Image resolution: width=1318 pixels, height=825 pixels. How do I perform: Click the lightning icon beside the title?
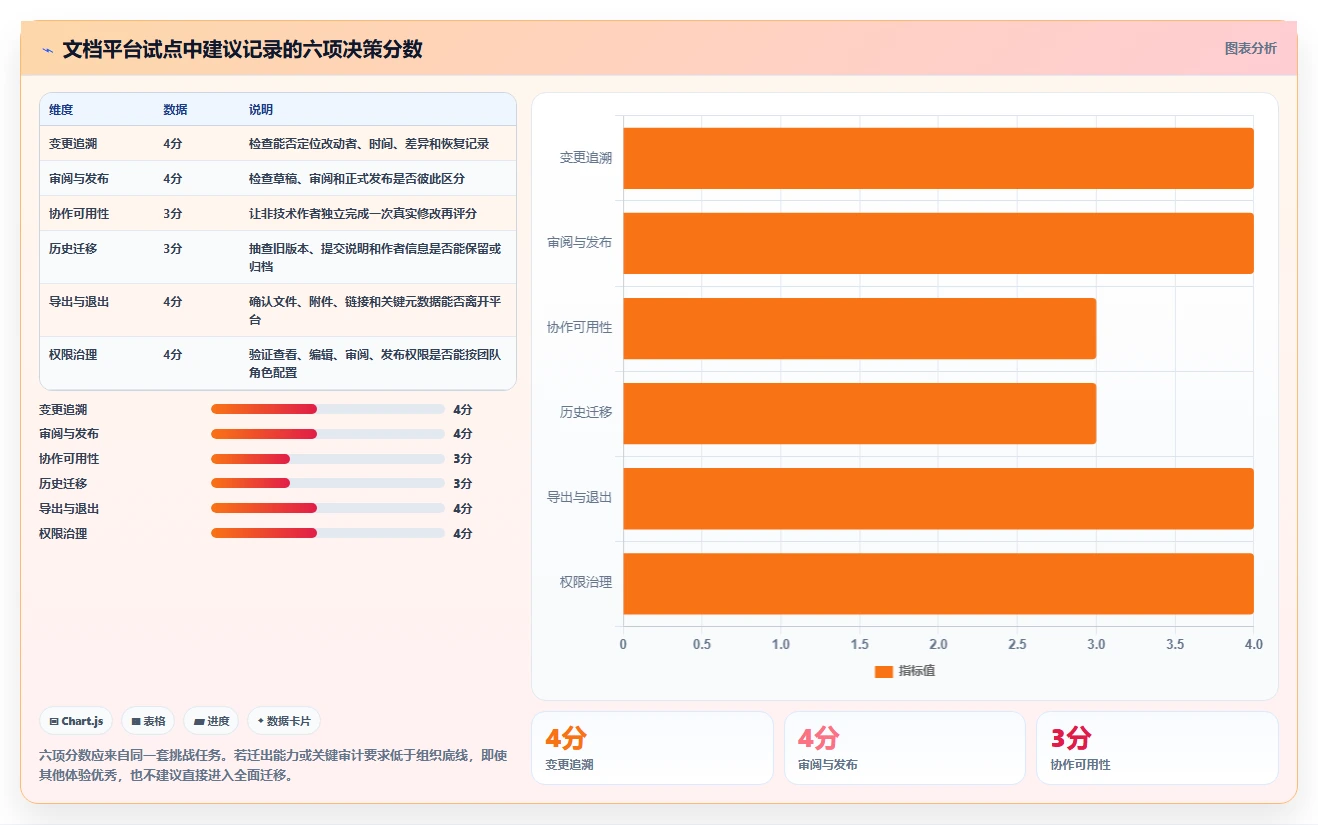[x=47, y=49]
